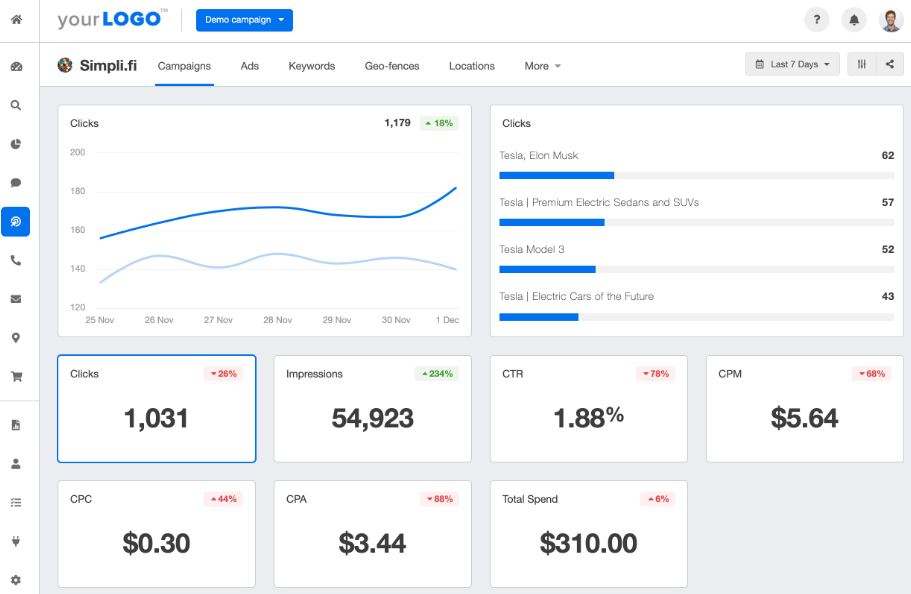Click the '28 Nov' axis label
Screen dimensions: 911x594
[x=277, y=320]
